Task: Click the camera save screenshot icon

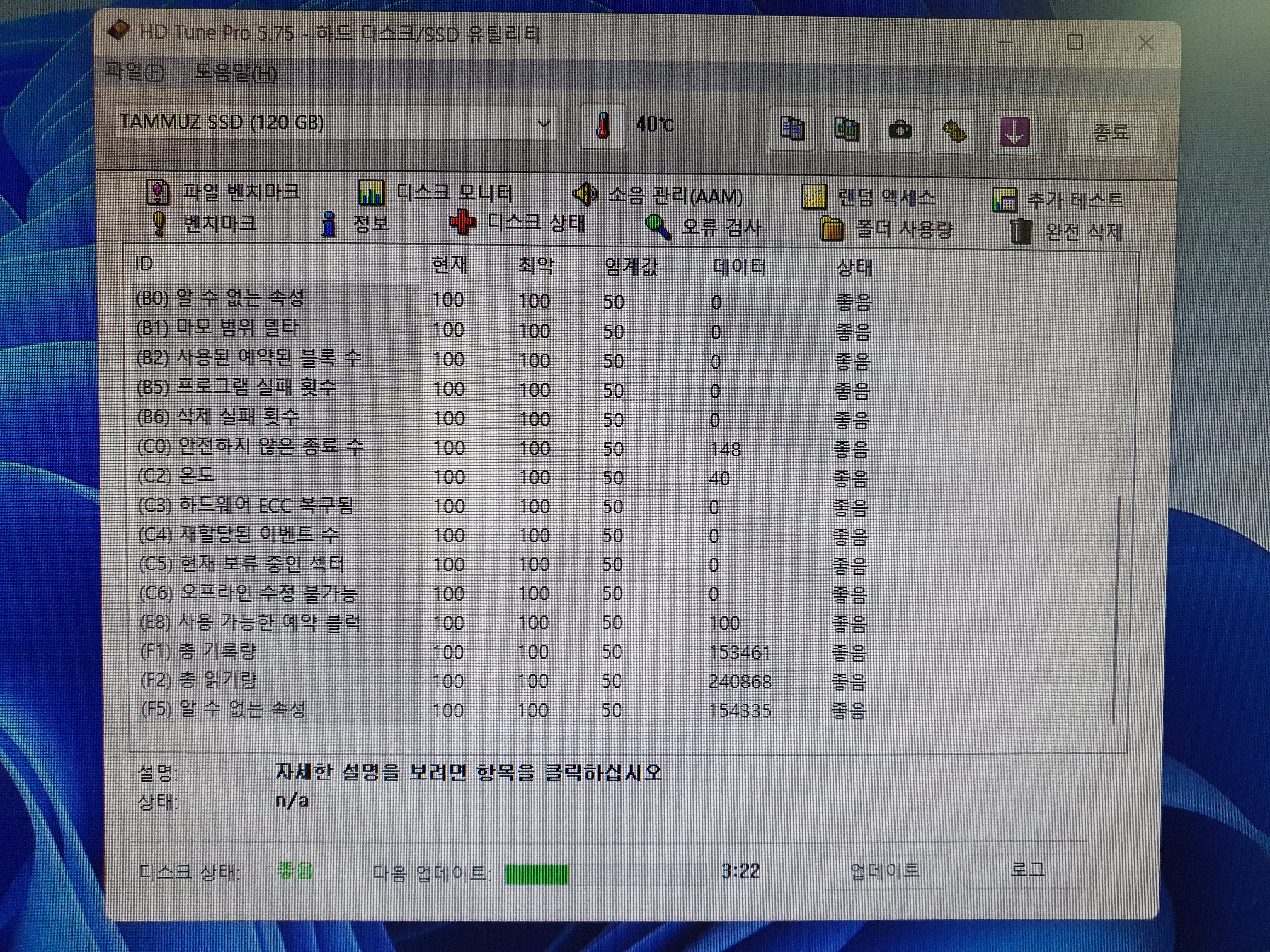Action: [900, 131]
